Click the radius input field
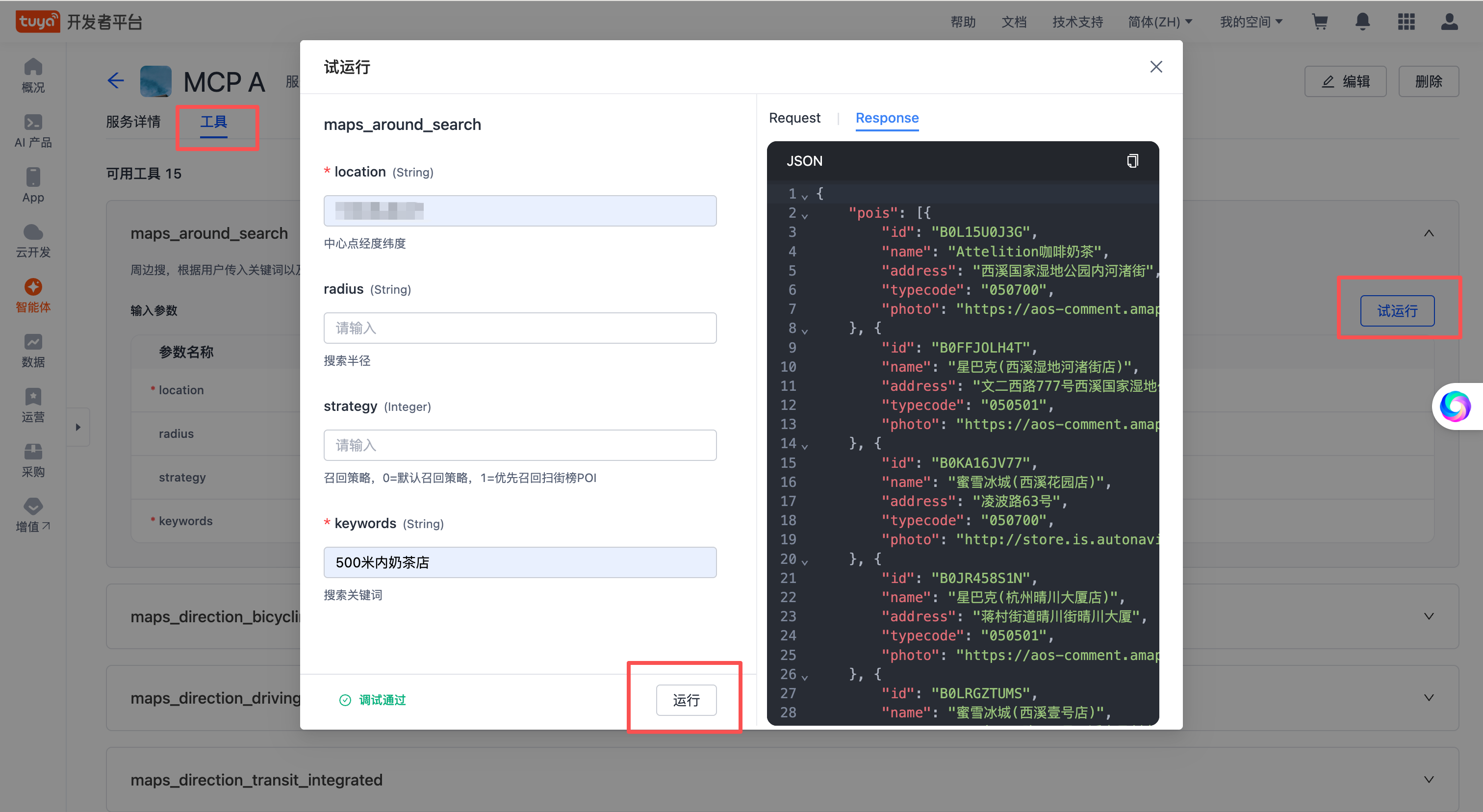The width and height of the screenshot is (1483, 812). (x=519, y=328)
